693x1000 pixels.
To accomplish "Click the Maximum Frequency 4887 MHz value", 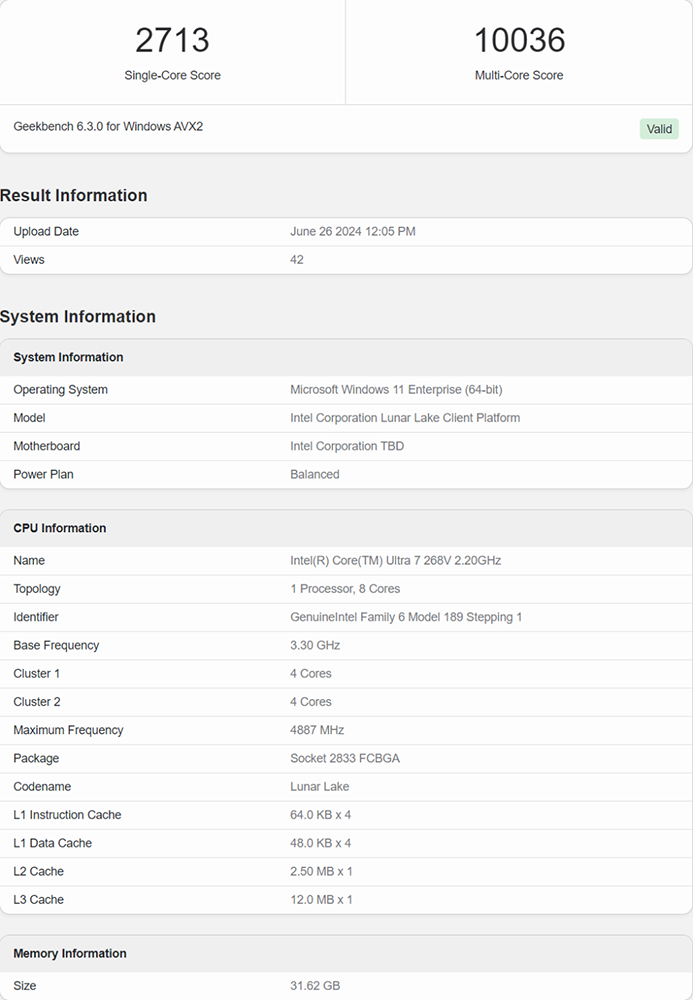I will [317, 730].
